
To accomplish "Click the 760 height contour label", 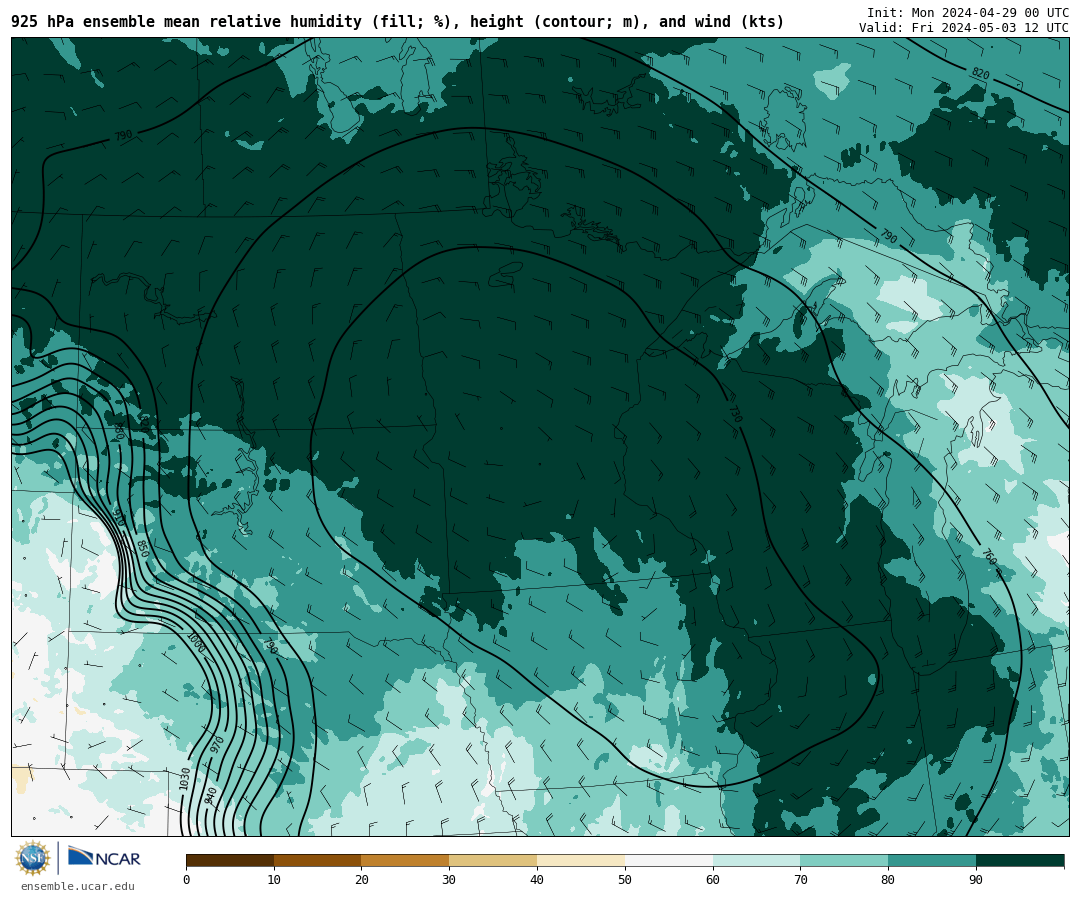I will click(x=988, y=557).
